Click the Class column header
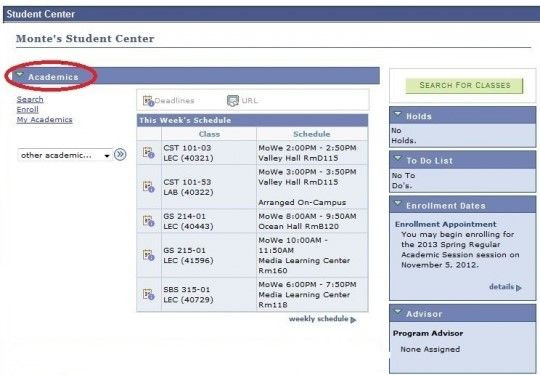 (209, 134)
